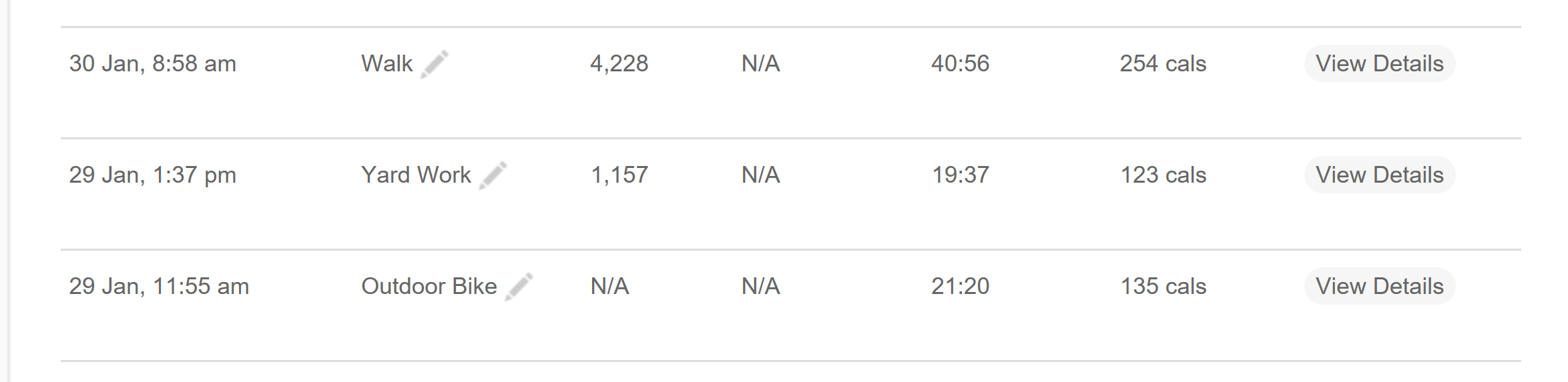1568x382 pixels.
Task: Click the Yard Work activity name
Action: (x=416, y=175)
